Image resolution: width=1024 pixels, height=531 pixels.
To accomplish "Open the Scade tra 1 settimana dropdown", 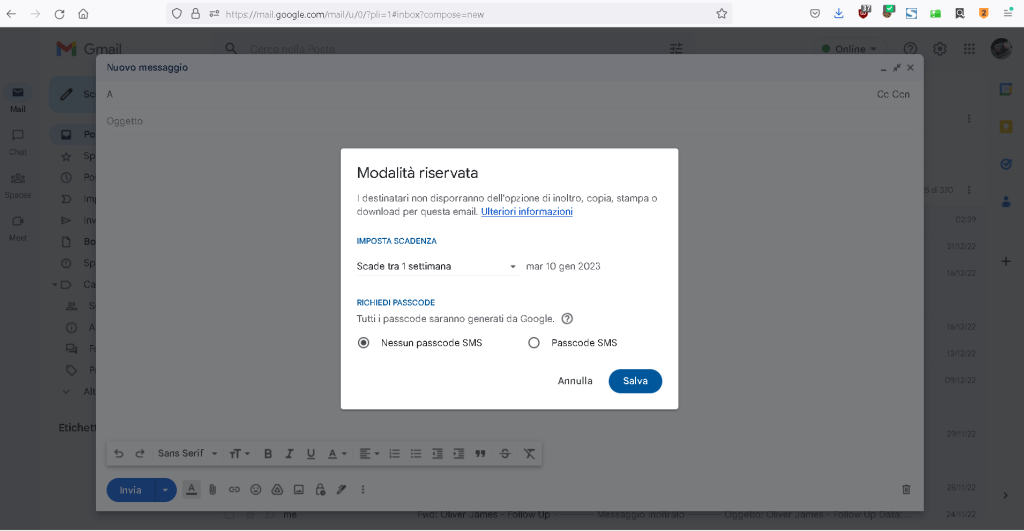I will 437,267.
